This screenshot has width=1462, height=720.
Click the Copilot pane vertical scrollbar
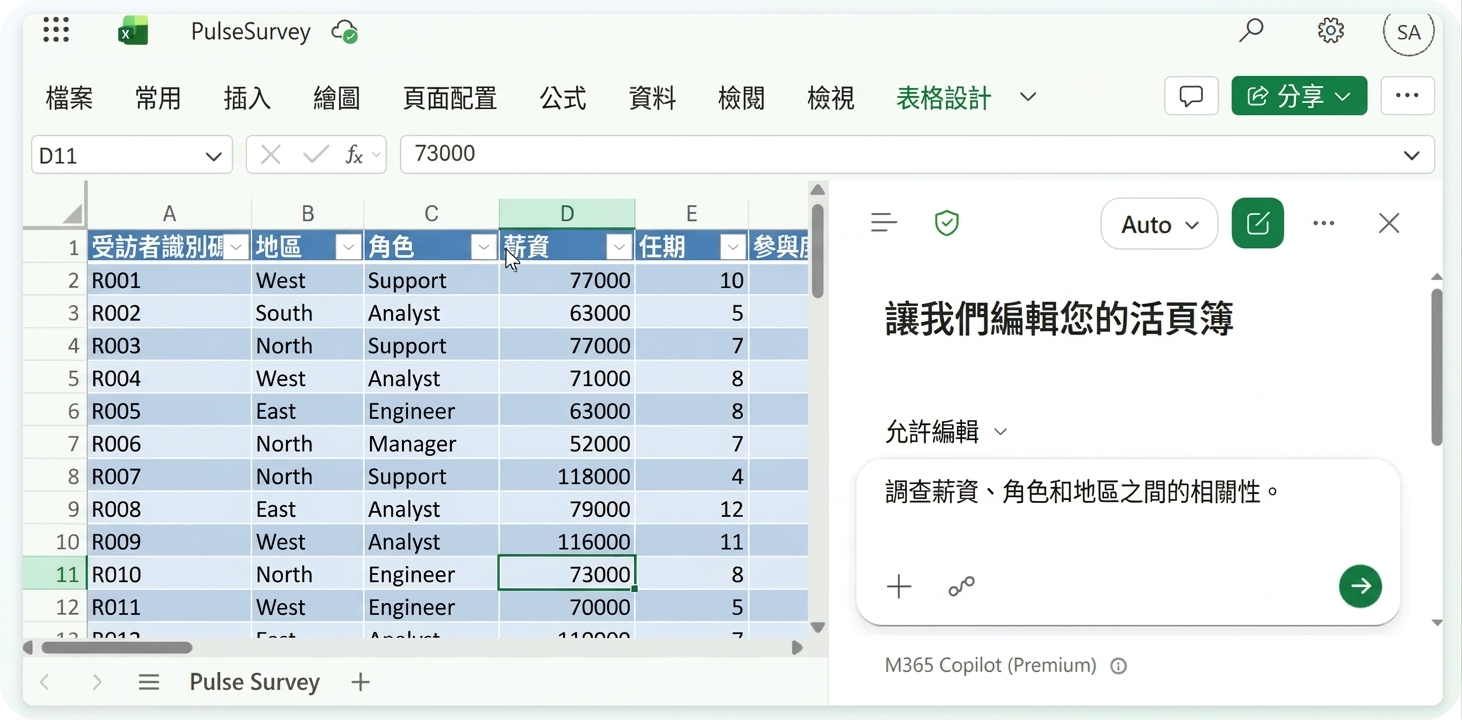point(1437,367)
